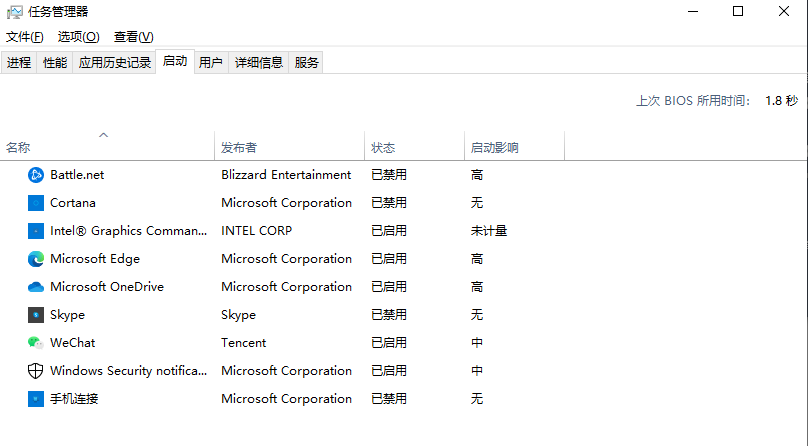Viewport: 808px width, 446px height.
Task: Click the Intel Graphics Command icon
Action: (36, 231)
